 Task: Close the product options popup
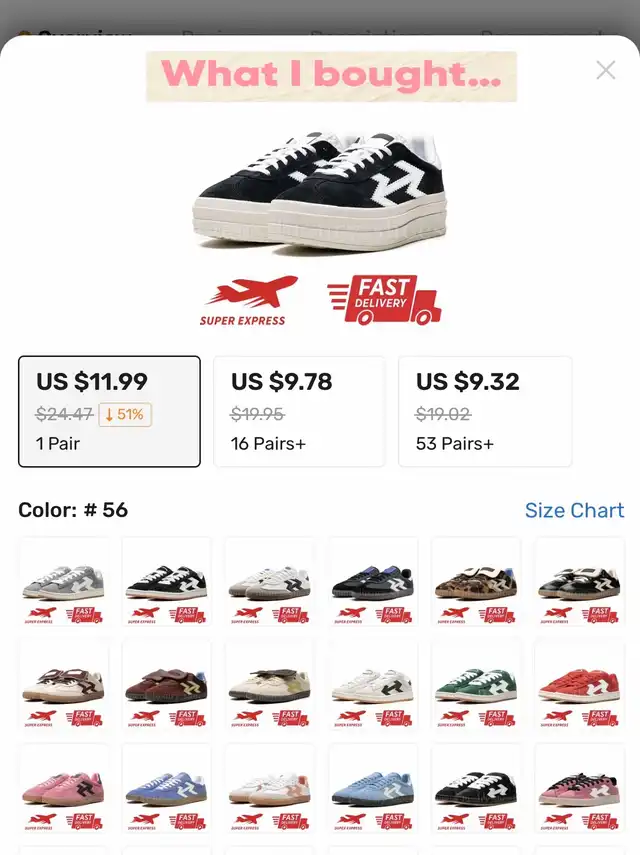(x=606, y=70)
